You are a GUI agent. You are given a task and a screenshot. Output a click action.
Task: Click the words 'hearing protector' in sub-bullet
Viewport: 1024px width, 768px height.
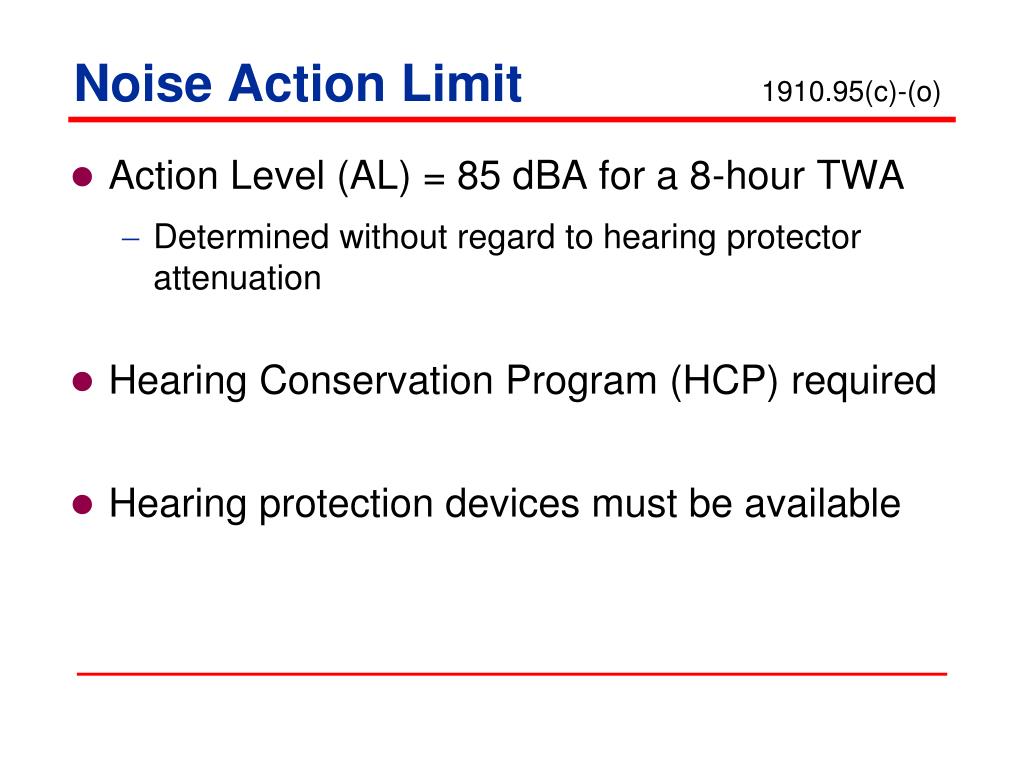(x=731, y=238)
